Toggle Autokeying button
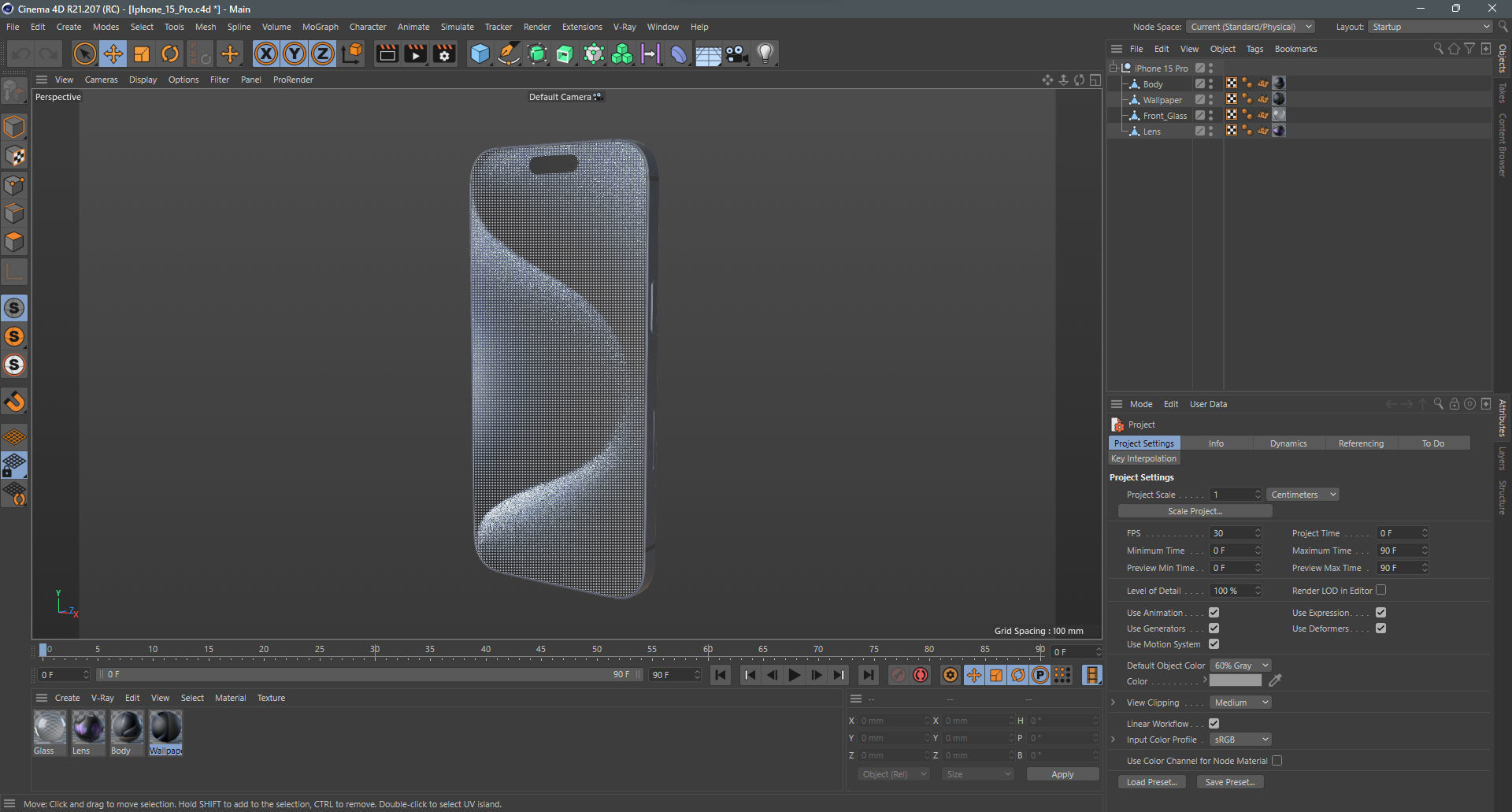The height and width of the screenshot is (812, 1512). [921, 675]
